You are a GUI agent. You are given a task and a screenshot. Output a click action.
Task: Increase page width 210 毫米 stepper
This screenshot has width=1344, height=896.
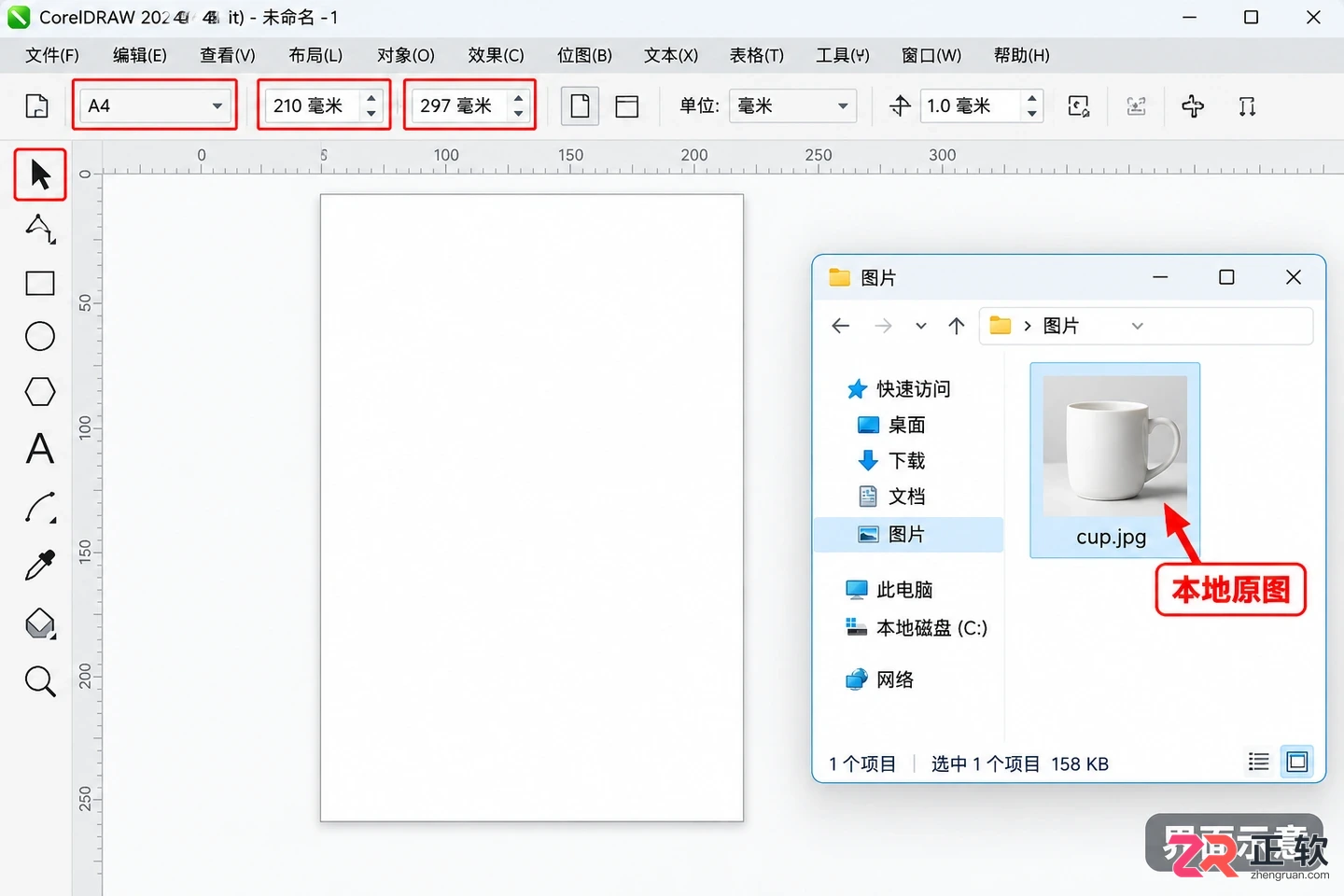(371, 97)
